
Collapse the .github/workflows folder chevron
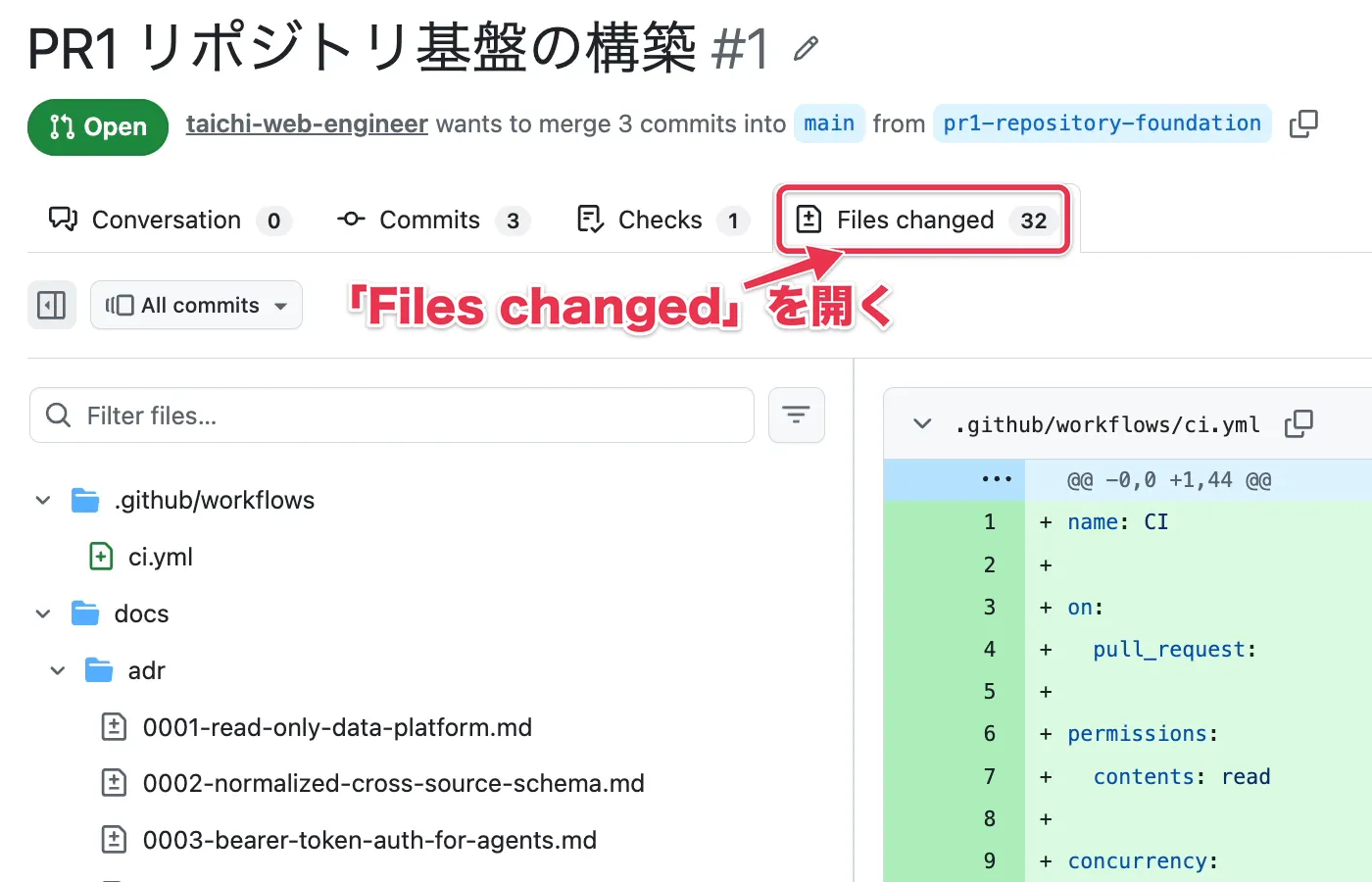(x=43, y=501)
